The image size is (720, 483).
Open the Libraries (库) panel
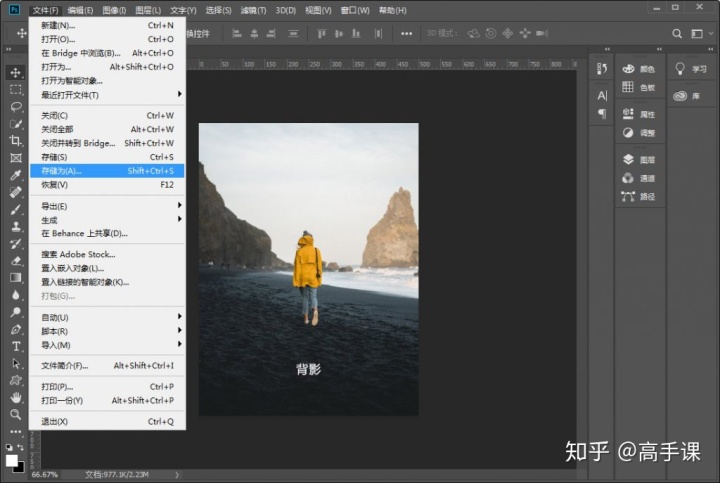coord(687,96)
